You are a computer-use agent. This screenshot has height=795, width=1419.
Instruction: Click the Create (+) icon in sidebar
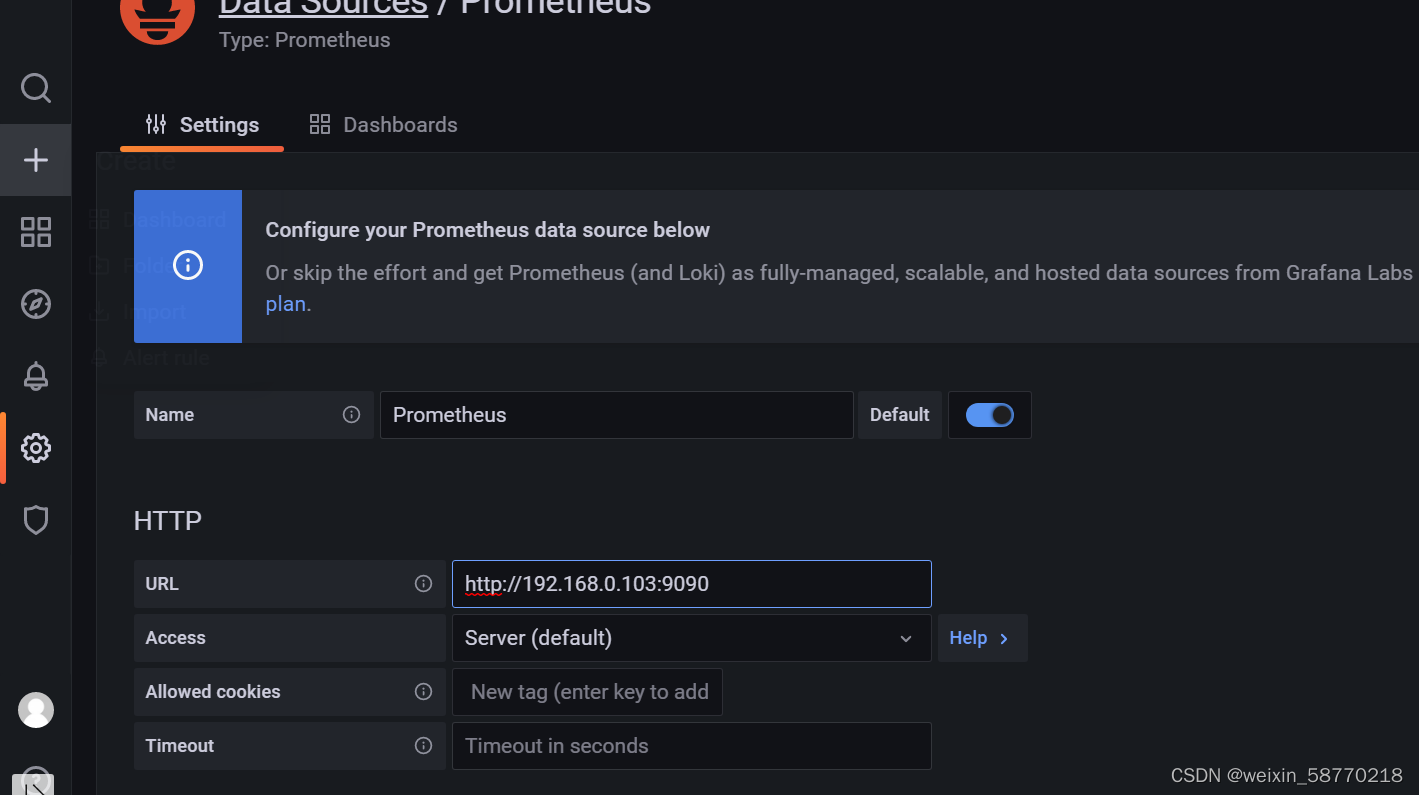coord(35,159)
